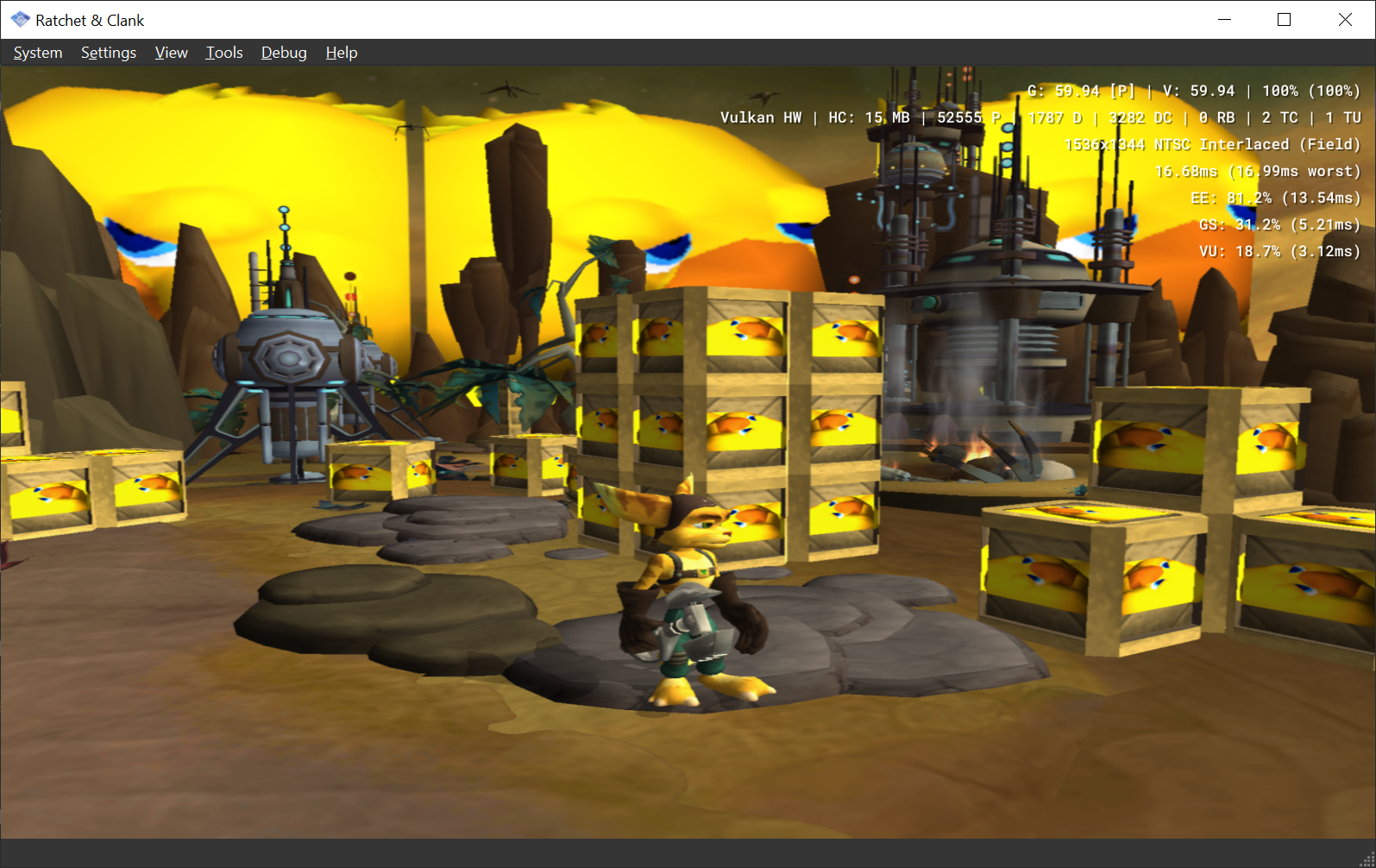Open the Tools menu

pyautogui.click(x=224, y=53)
